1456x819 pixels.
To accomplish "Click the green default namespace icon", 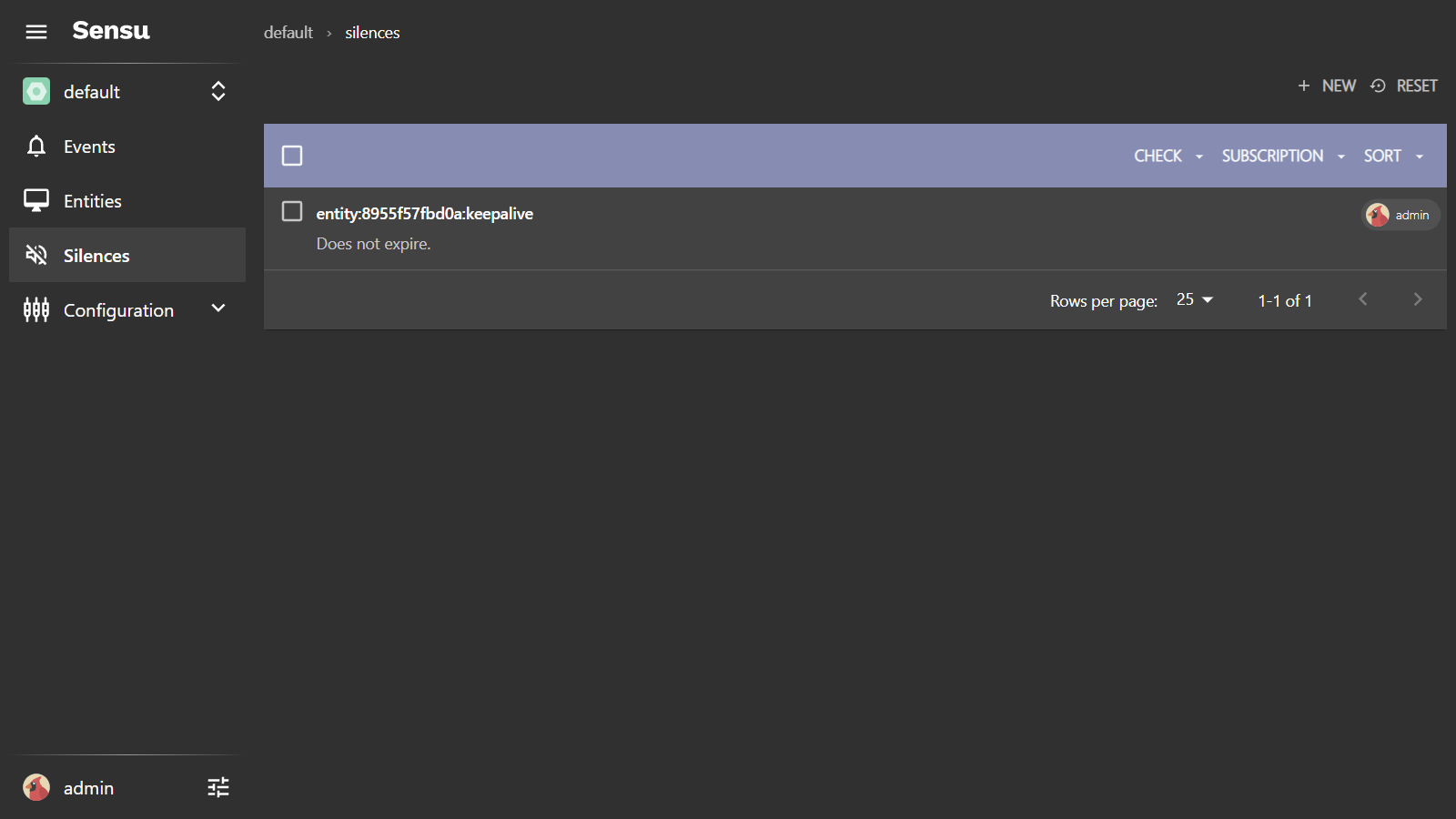I will 36,91.
